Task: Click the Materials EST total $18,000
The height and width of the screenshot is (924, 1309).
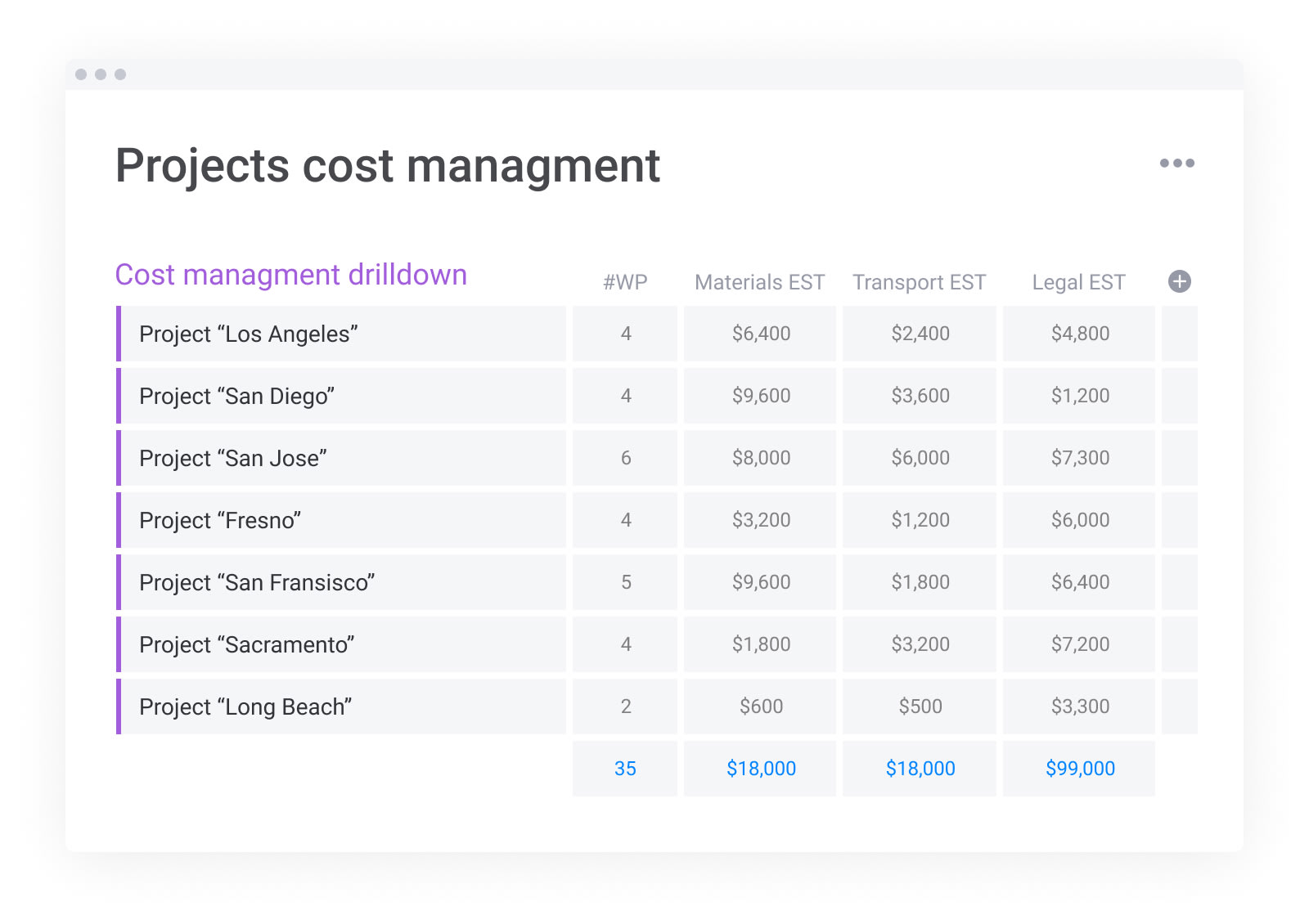Action: point(760,769)
